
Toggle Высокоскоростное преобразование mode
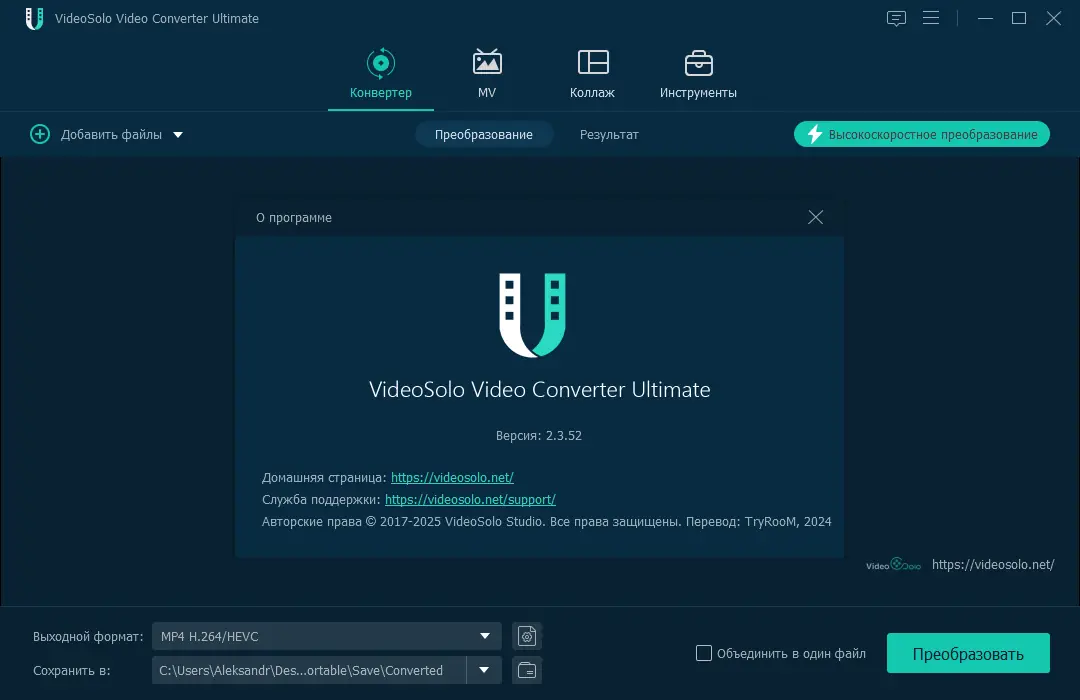click(921, 133)
